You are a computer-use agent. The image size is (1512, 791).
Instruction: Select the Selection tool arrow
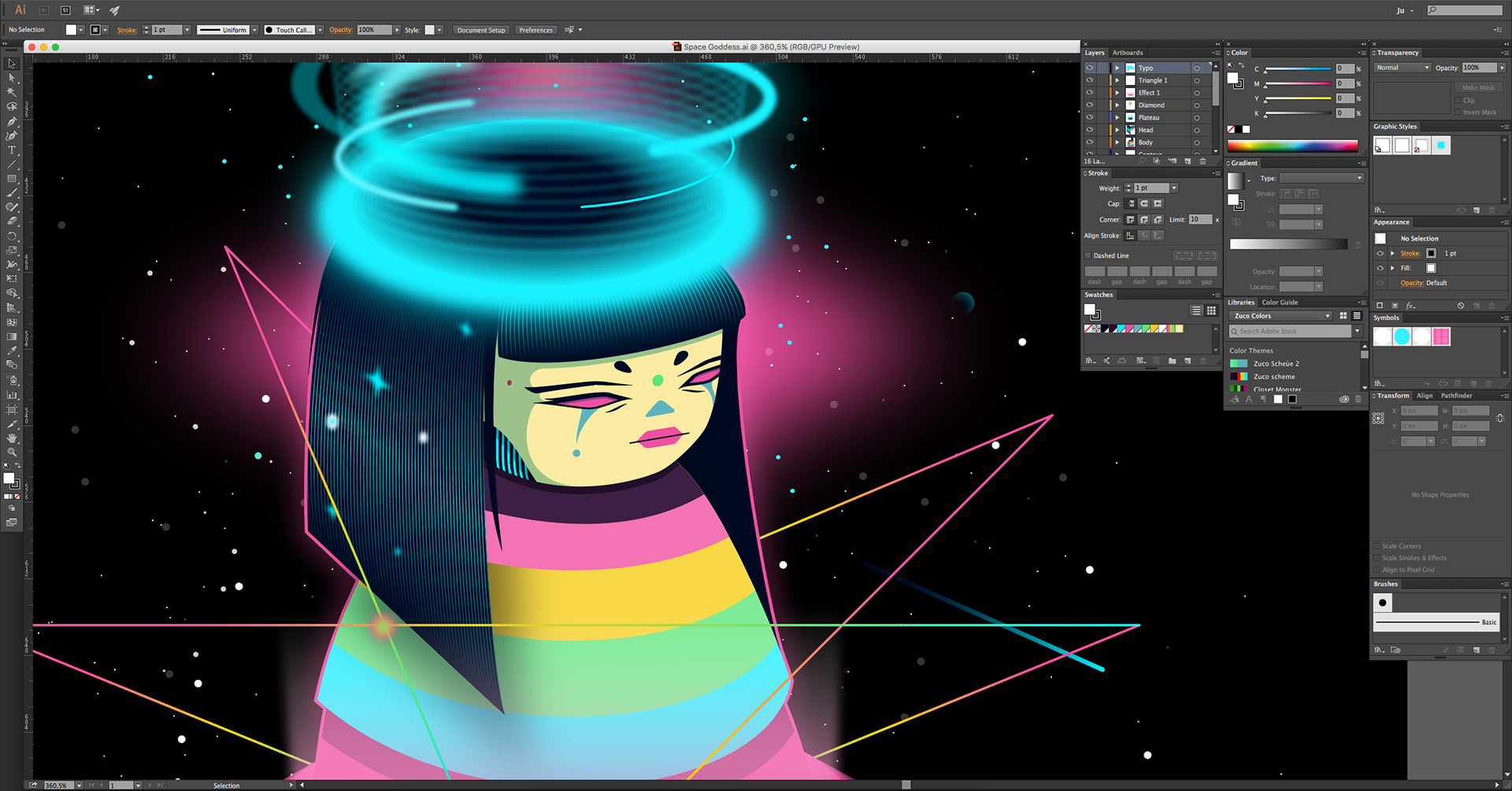click(12, 64)
